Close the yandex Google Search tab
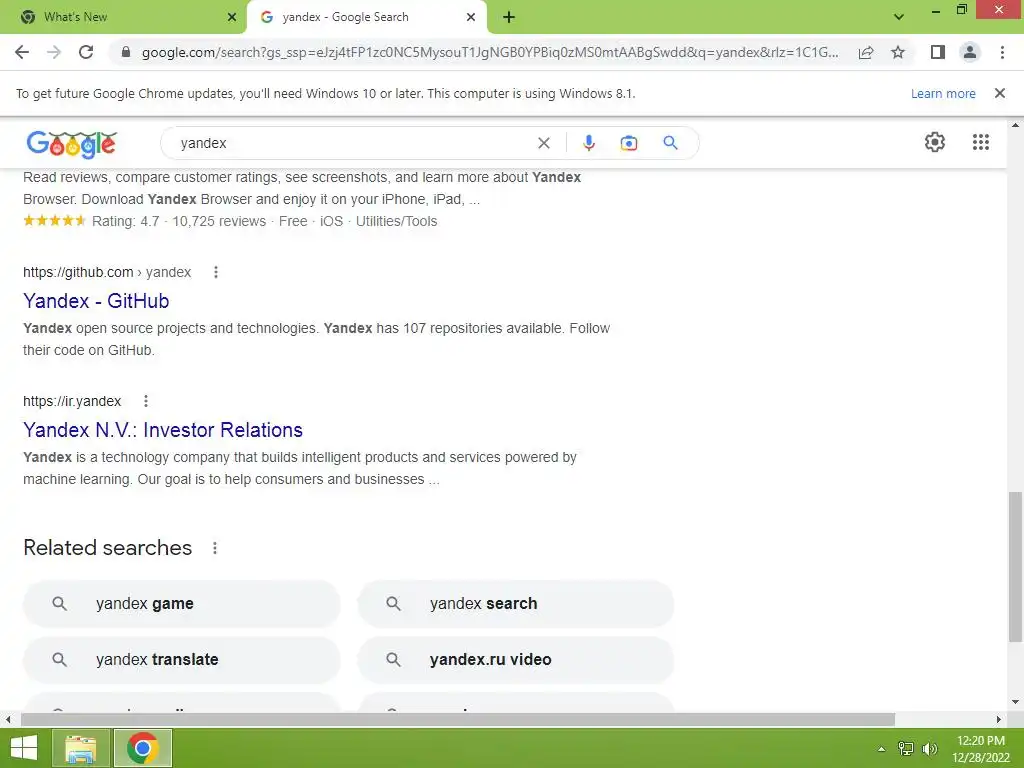 click(x=471, y=17)
